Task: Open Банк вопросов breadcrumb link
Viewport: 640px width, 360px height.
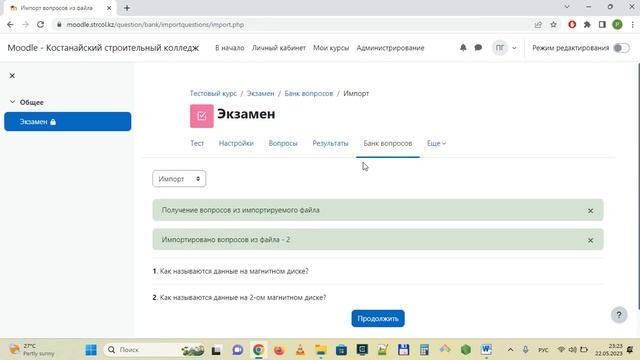Action: (x=309, y=93)
